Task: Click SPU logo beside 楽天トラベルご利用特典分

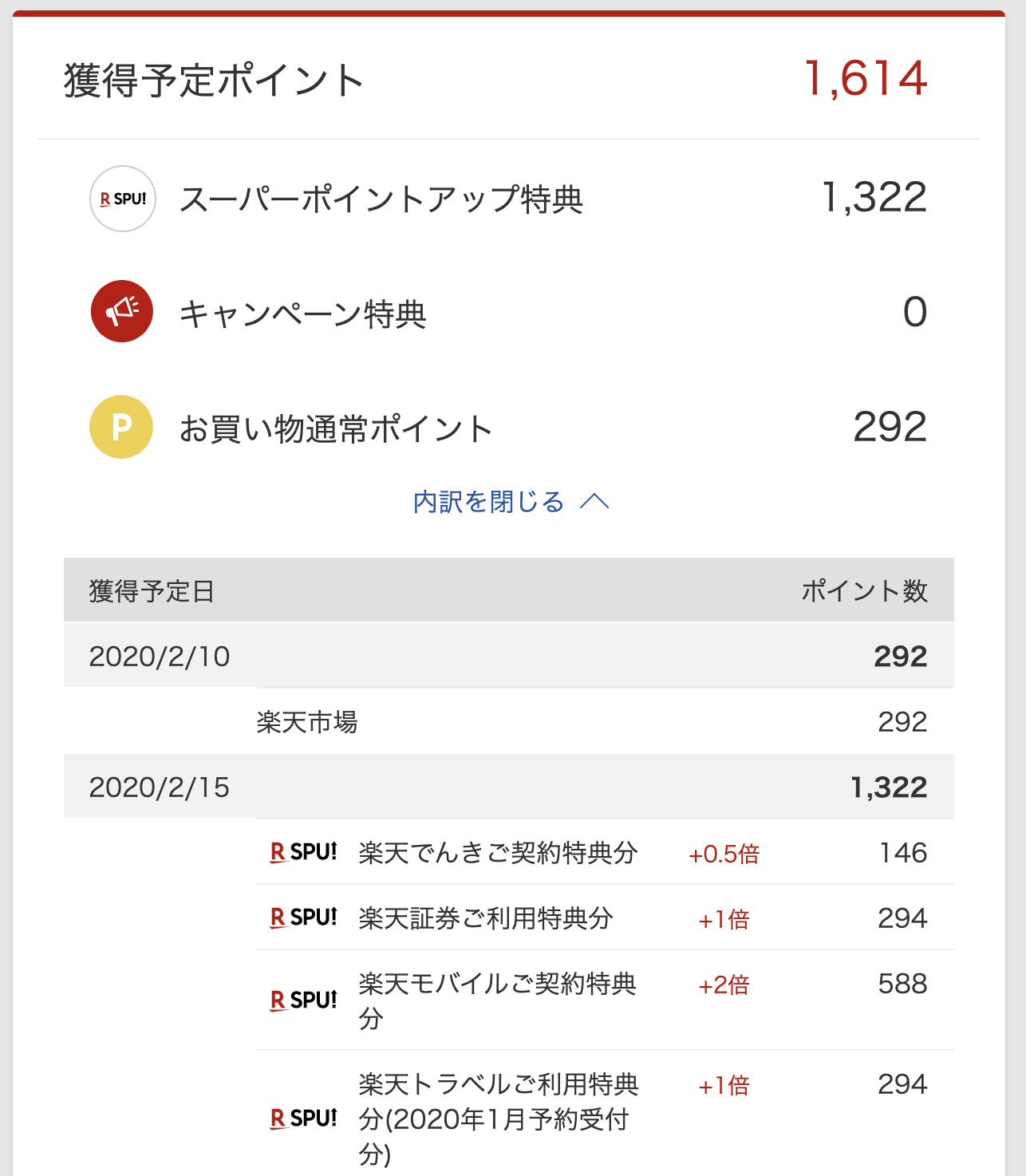Action: coord(303,1119)
